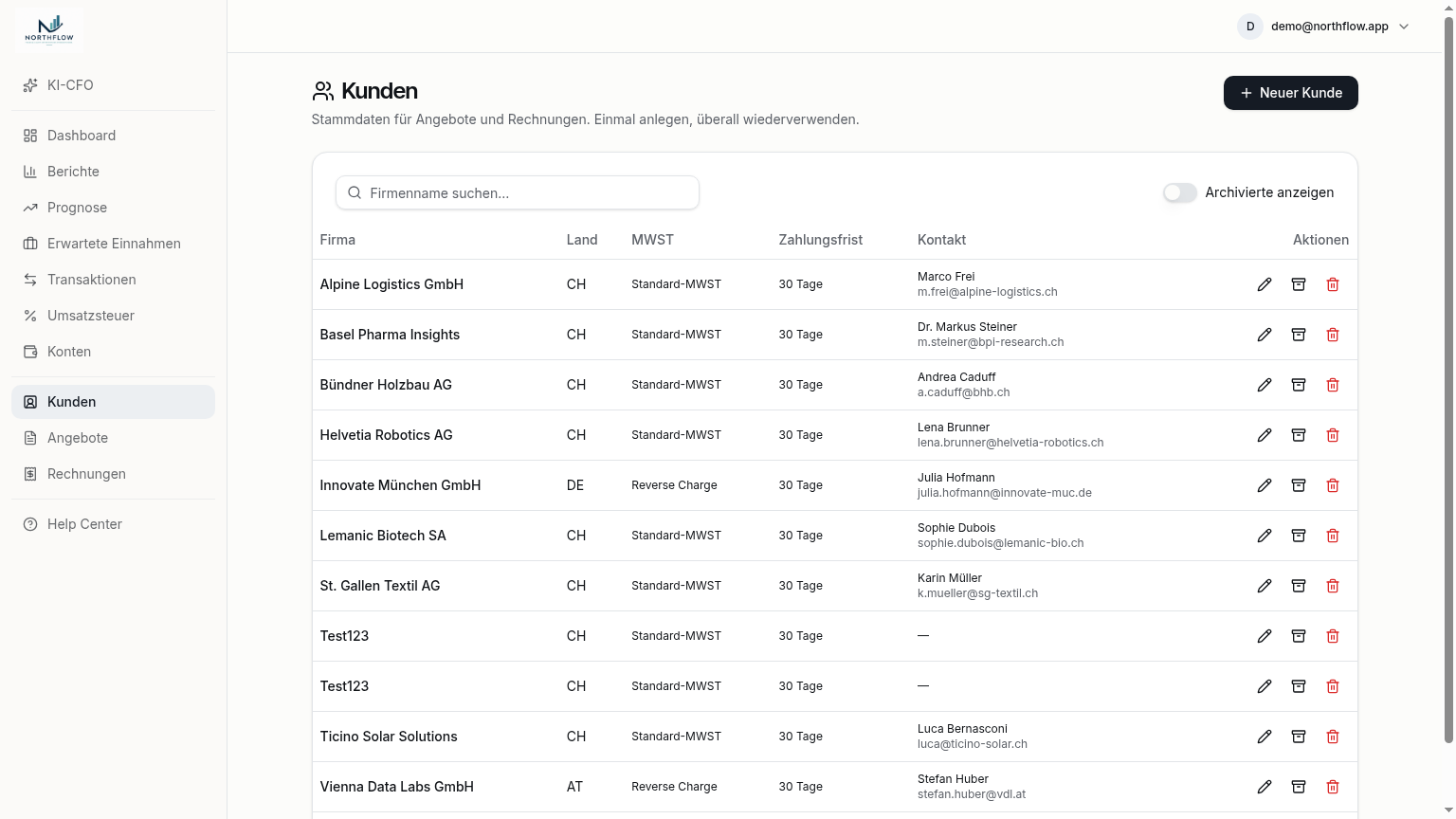Expand the demo@northflow.app account menu

pyautogui.click(x=1324, y=27)
